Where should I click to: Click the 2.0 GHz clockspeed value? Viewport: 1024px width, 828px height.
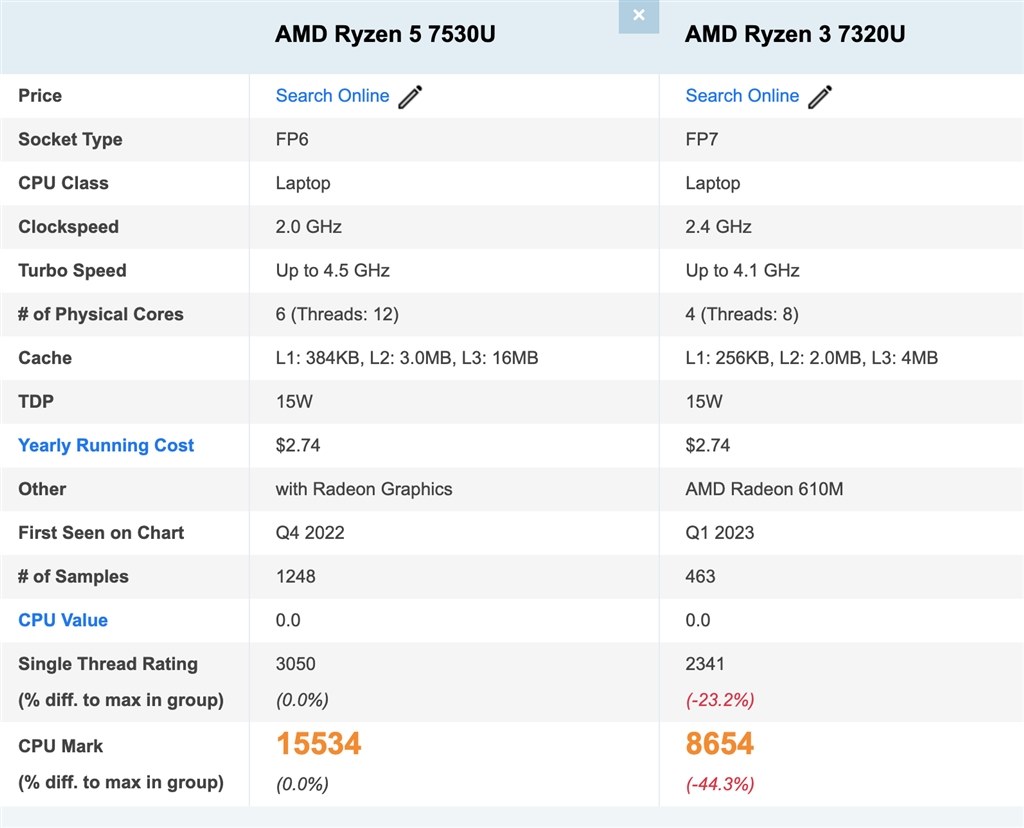pos(308,227)
